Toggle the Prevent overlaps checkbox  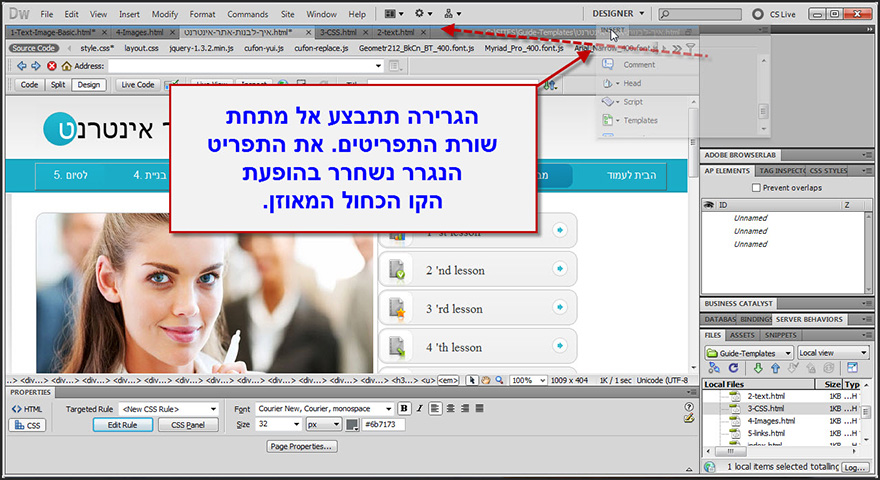tap(756, 188)
